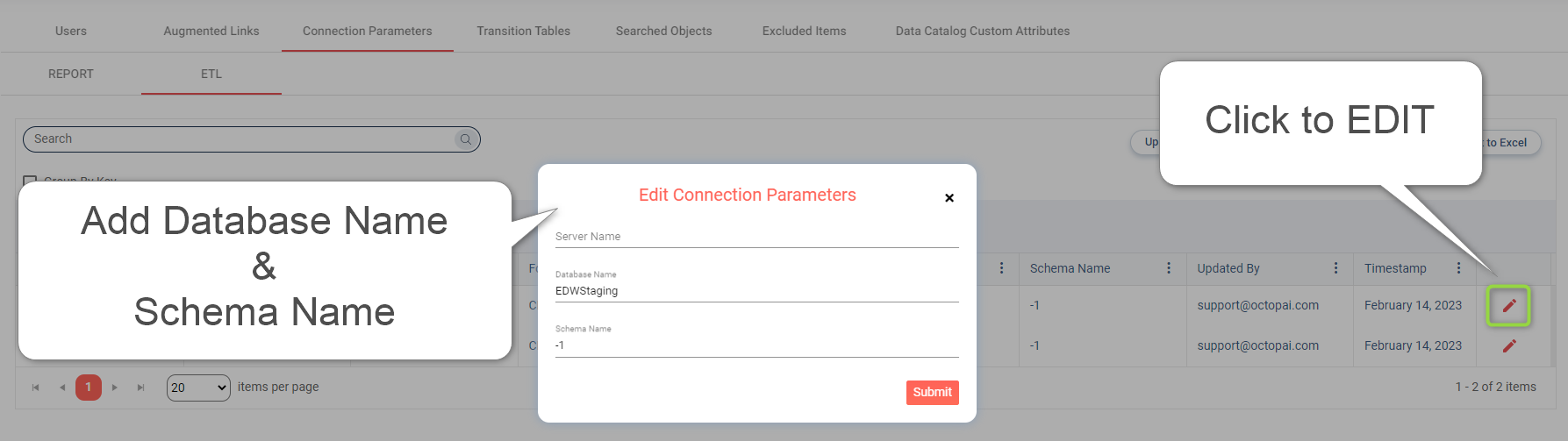Expand the items per page dropdown

coord(198,388)
